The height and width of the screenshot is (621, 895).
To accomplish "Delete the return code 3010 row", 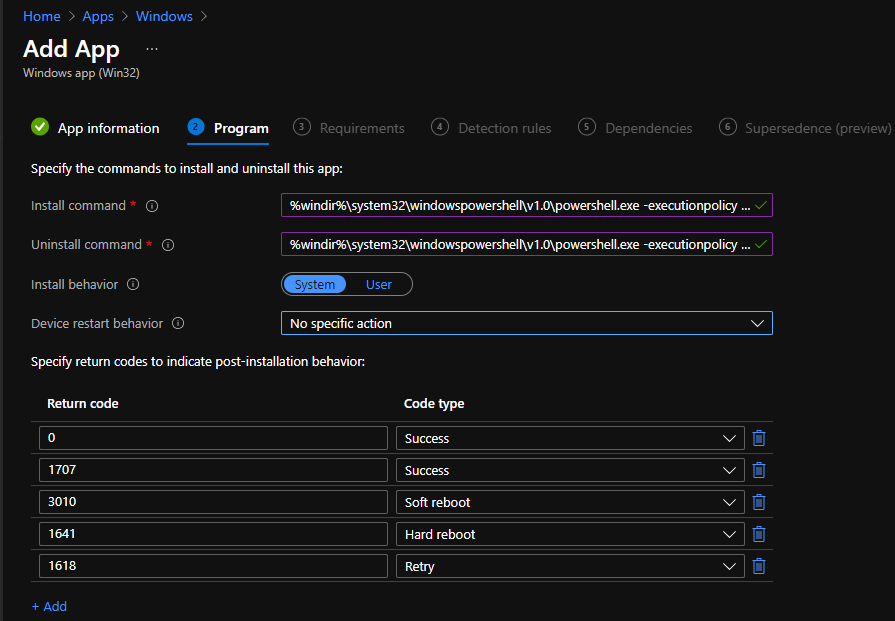I will (758, 502).
